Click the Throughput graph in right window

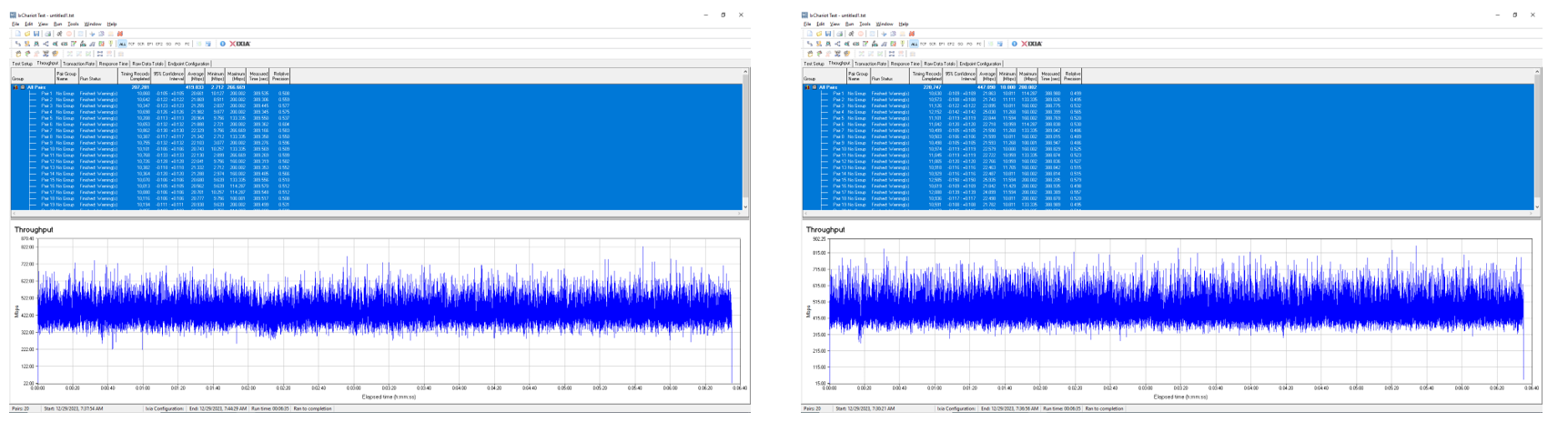[x=1179, y=310]
